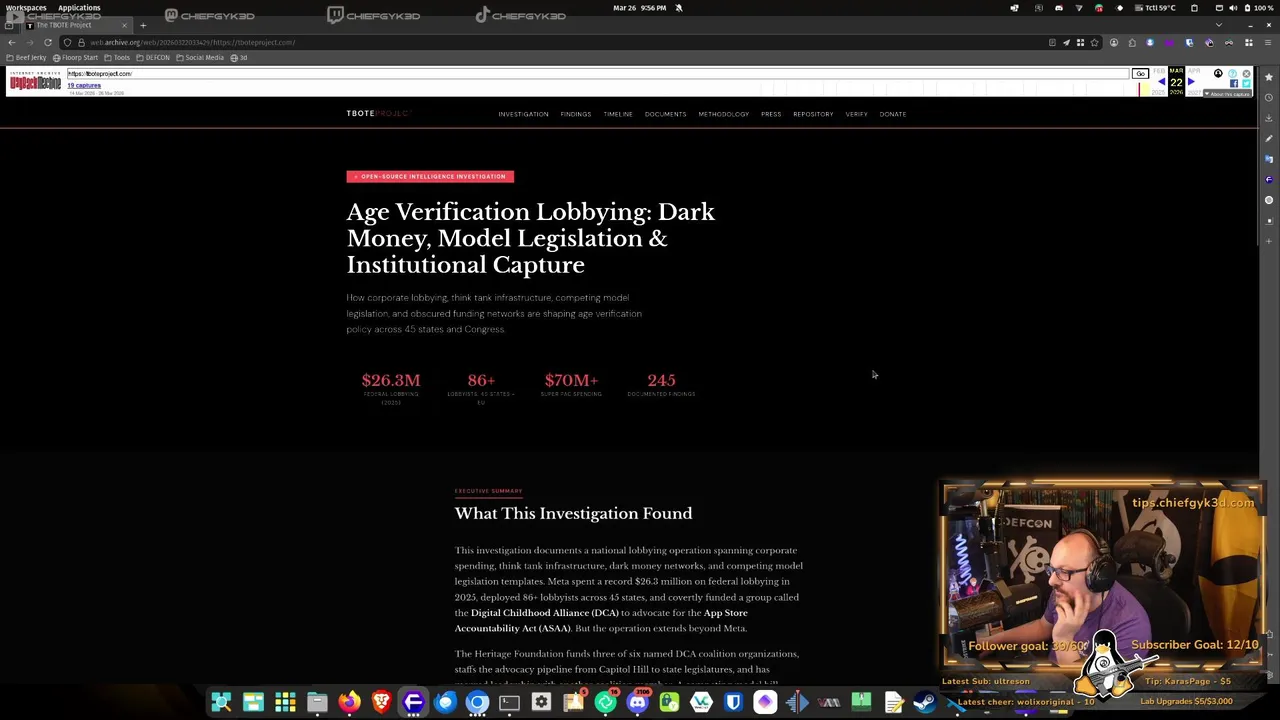The height and width of the screenshot is (720, 1280).
Task: Go to next Wayback capture arrow
Action: [1190, 81]
